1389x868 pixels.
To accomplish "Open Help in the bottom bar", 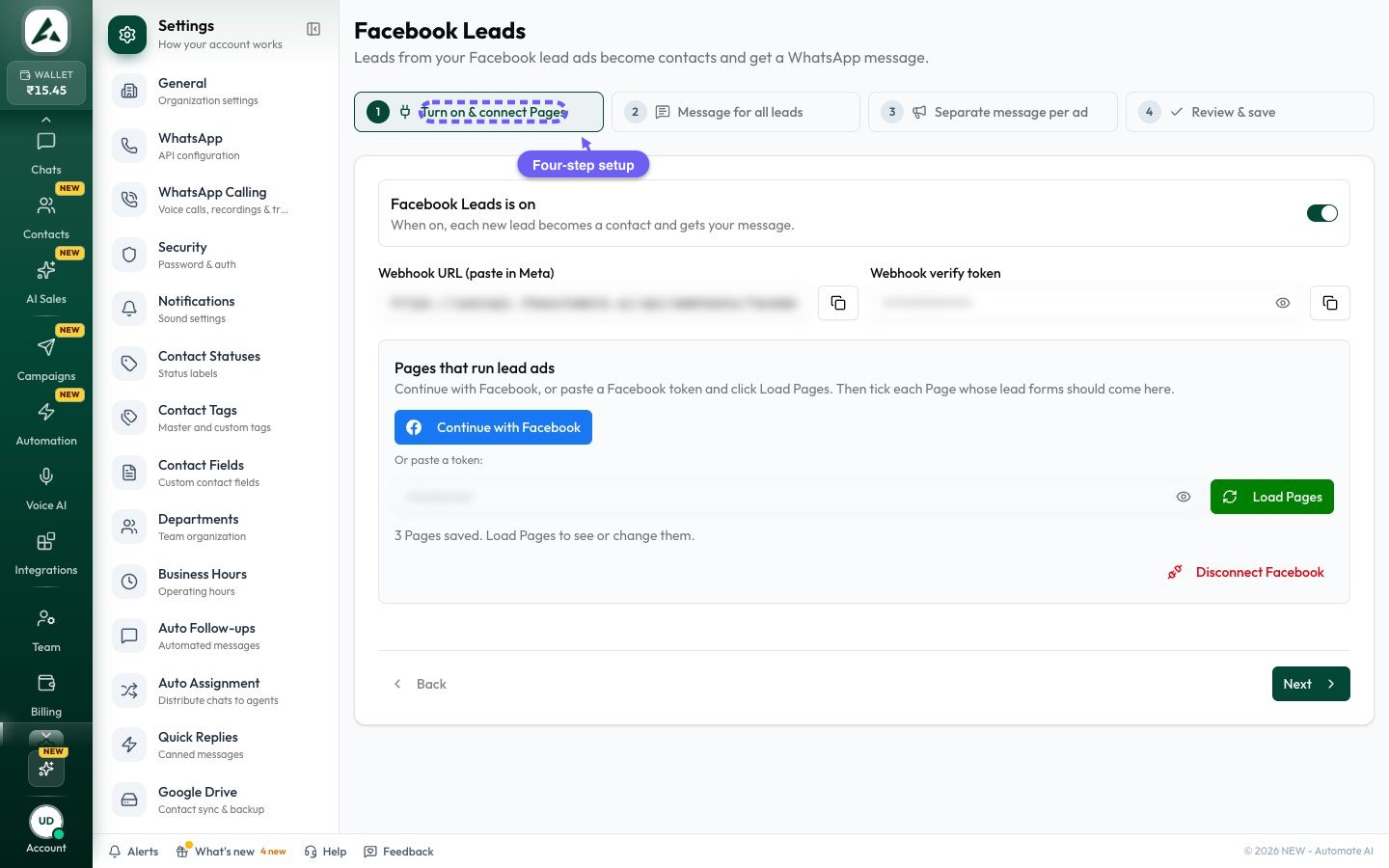I will (x=325, y=852).
